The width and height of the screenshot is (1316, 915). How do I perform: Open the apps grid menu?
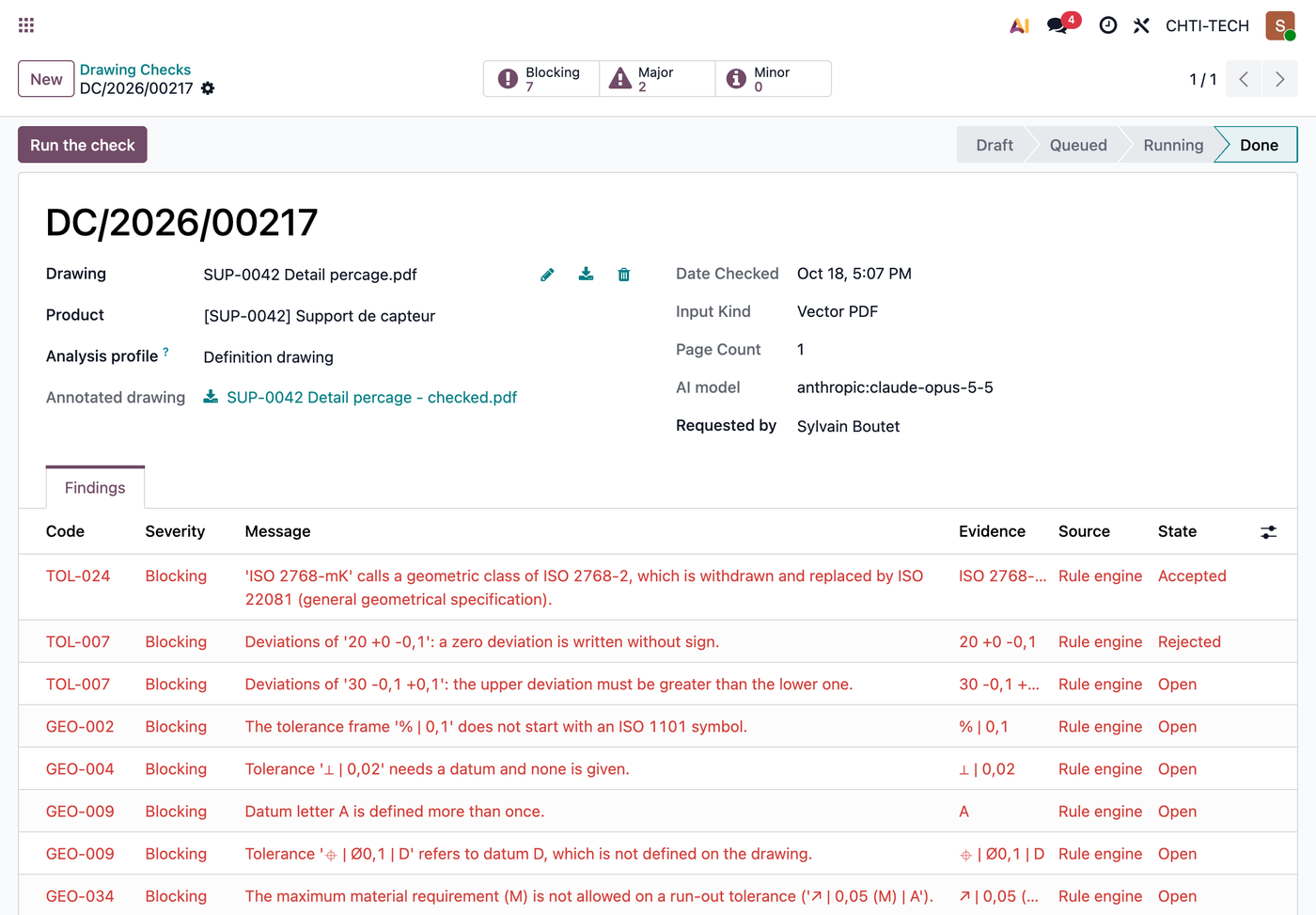(x=26, y=25)
